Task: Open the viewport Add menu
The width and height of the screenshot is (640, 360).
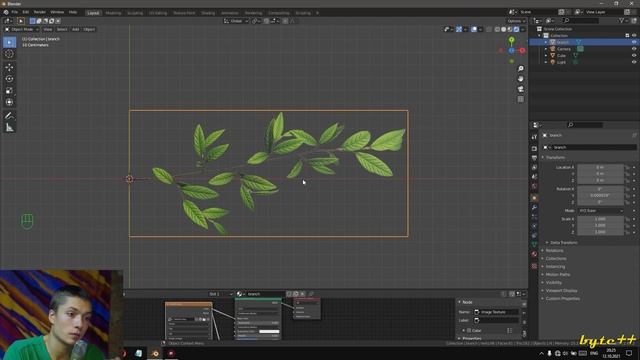Action: point(76,29)
